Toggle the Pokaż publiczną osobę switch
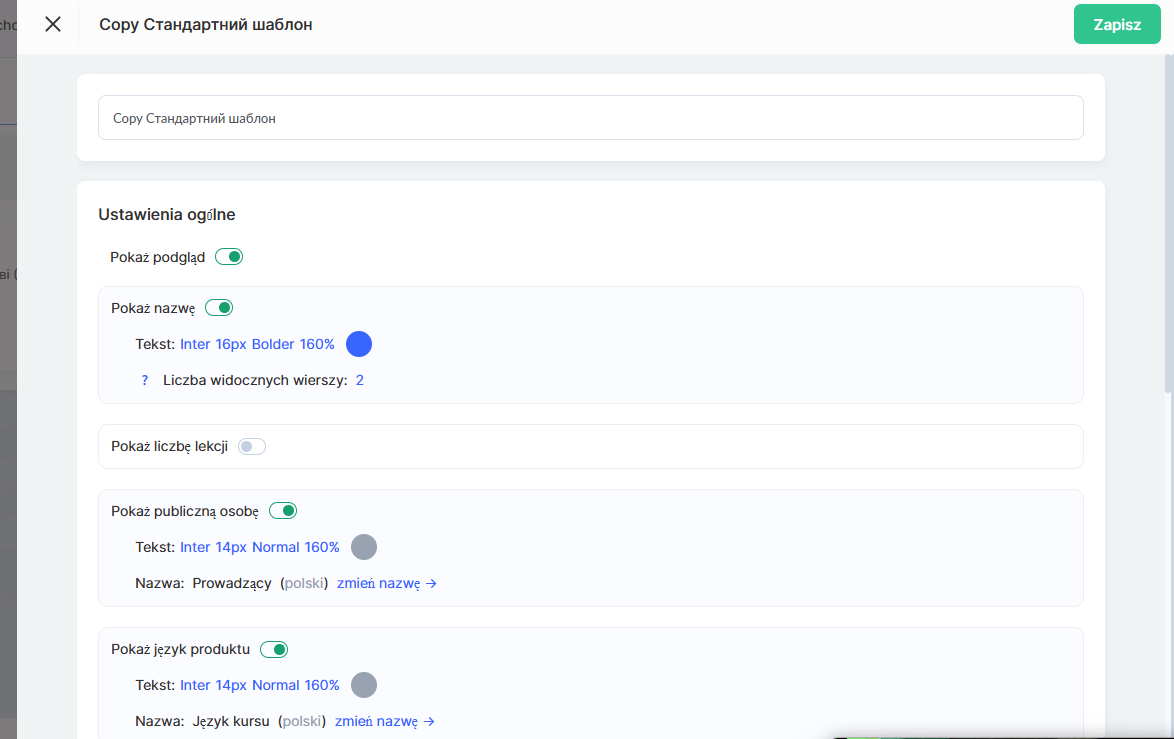 pyautogui.click(x=283, y=511)
